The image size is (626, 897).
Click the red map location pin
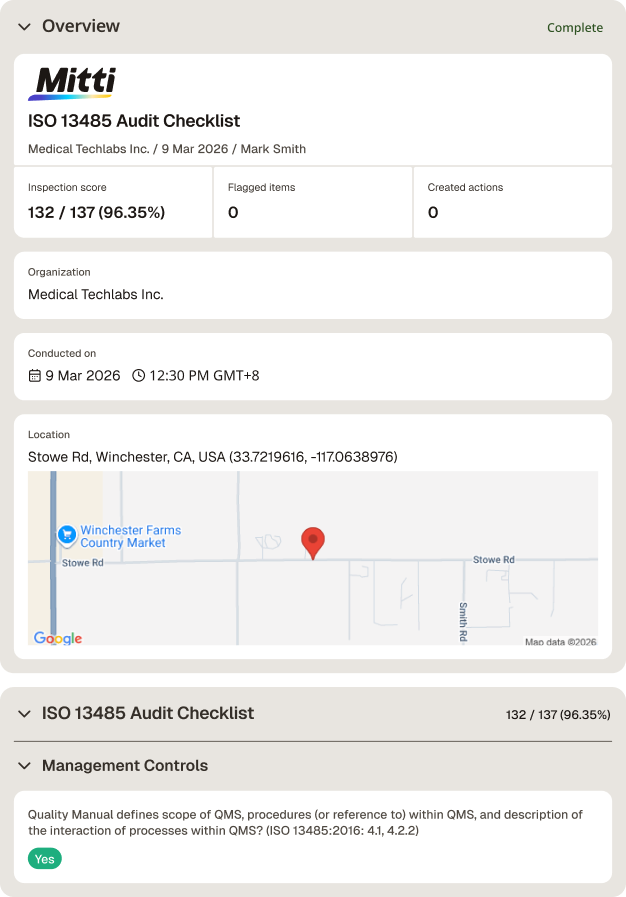pyautogui.click(x=313, y=543)
